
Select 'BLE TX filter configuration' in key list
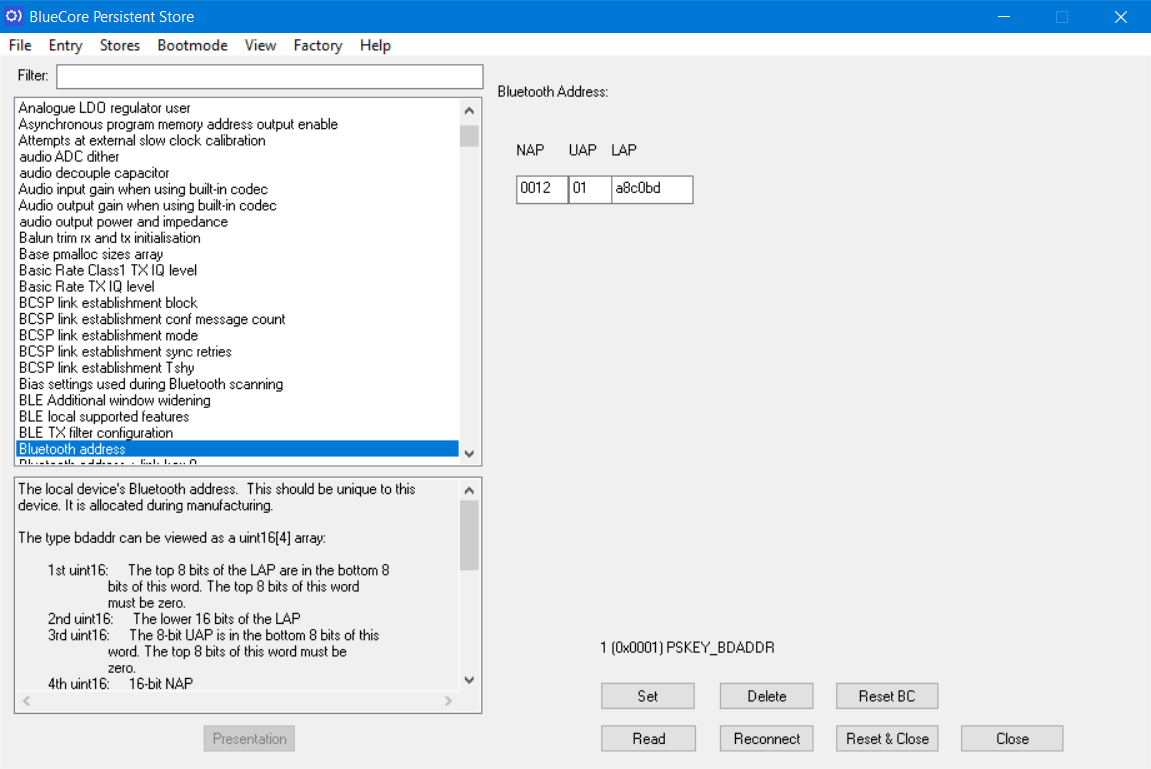pyautogui.click(x=96, y=433)
